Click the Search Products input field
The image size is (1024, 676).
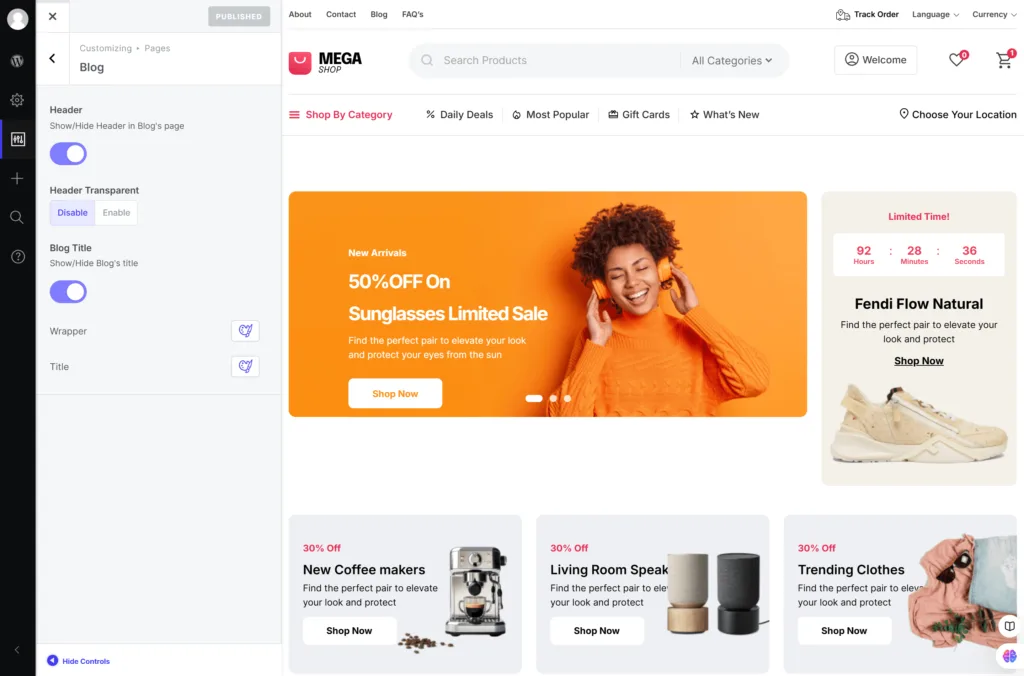point(560,60)
